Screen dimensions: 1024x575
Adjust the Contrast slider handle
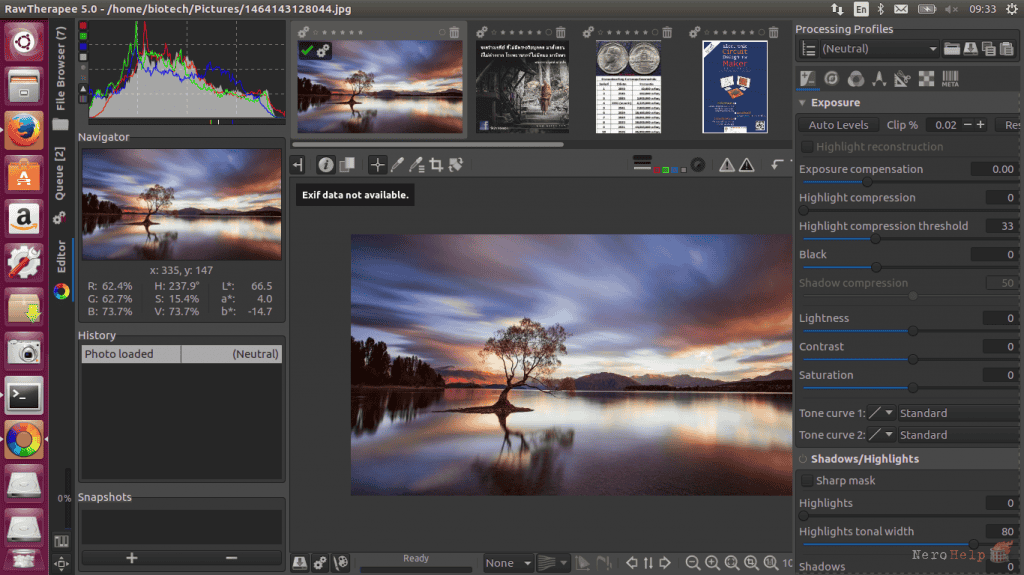(x=913, y=359)
